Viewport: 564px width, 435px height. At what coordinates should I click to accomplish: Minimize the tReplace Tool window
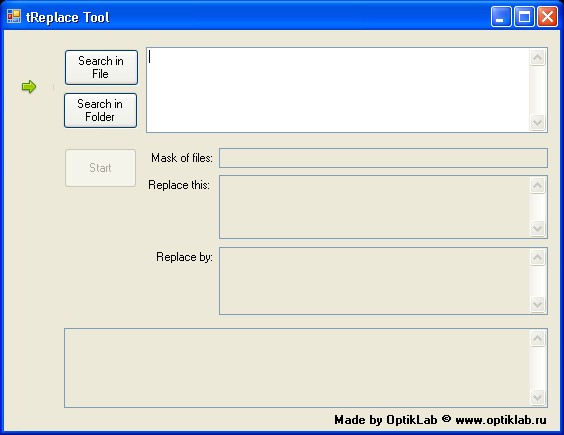[501, 17]
